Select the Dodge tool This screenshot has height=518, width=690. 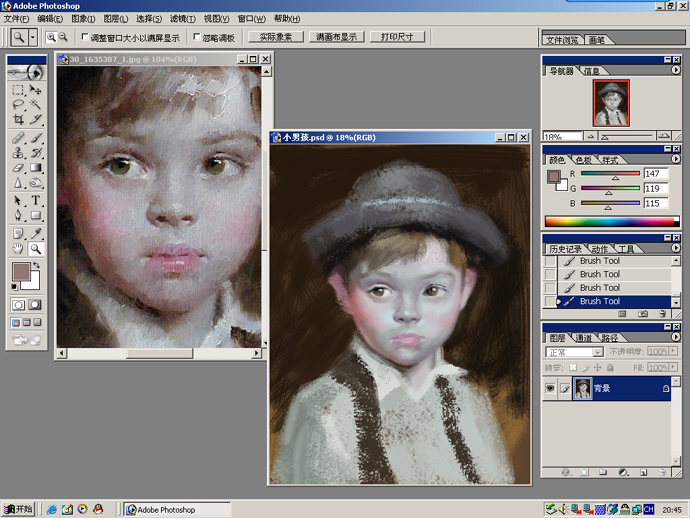coord(35,183)
